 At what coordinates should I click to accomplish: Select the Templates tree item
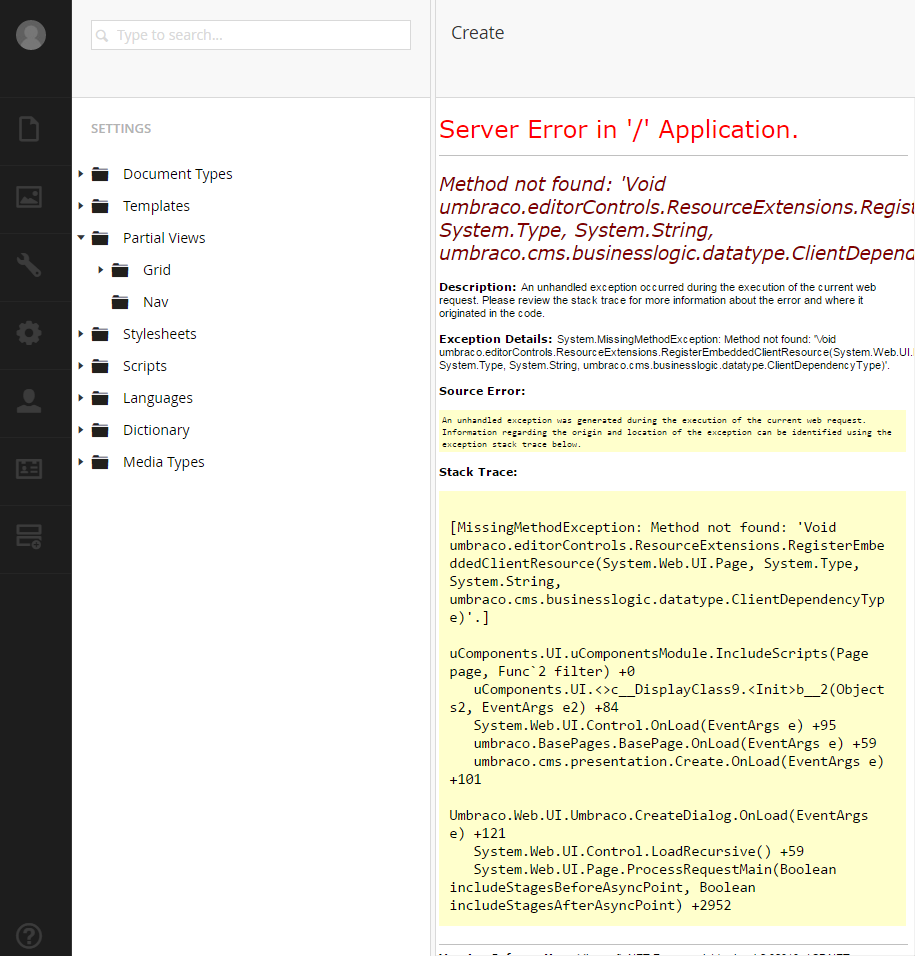(x=156, y=206)
